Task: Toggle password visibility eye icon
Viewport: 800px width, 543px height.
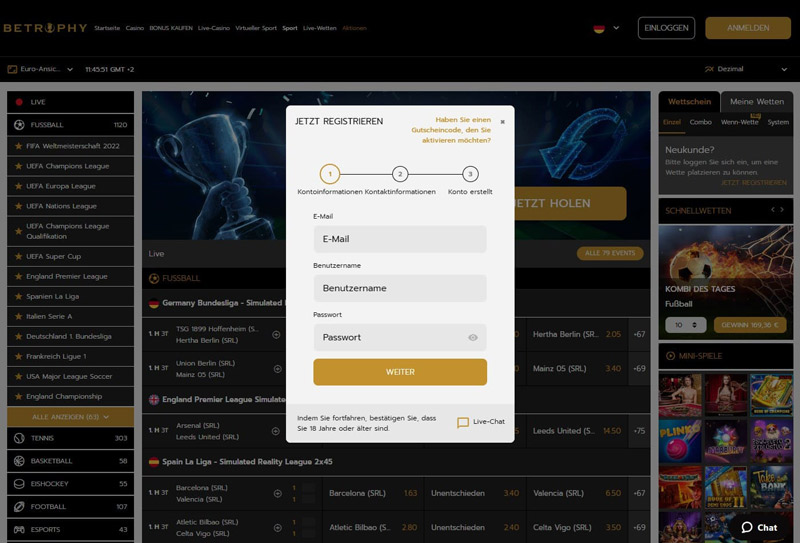Action: pyautogui.click(x=473, y=337)
